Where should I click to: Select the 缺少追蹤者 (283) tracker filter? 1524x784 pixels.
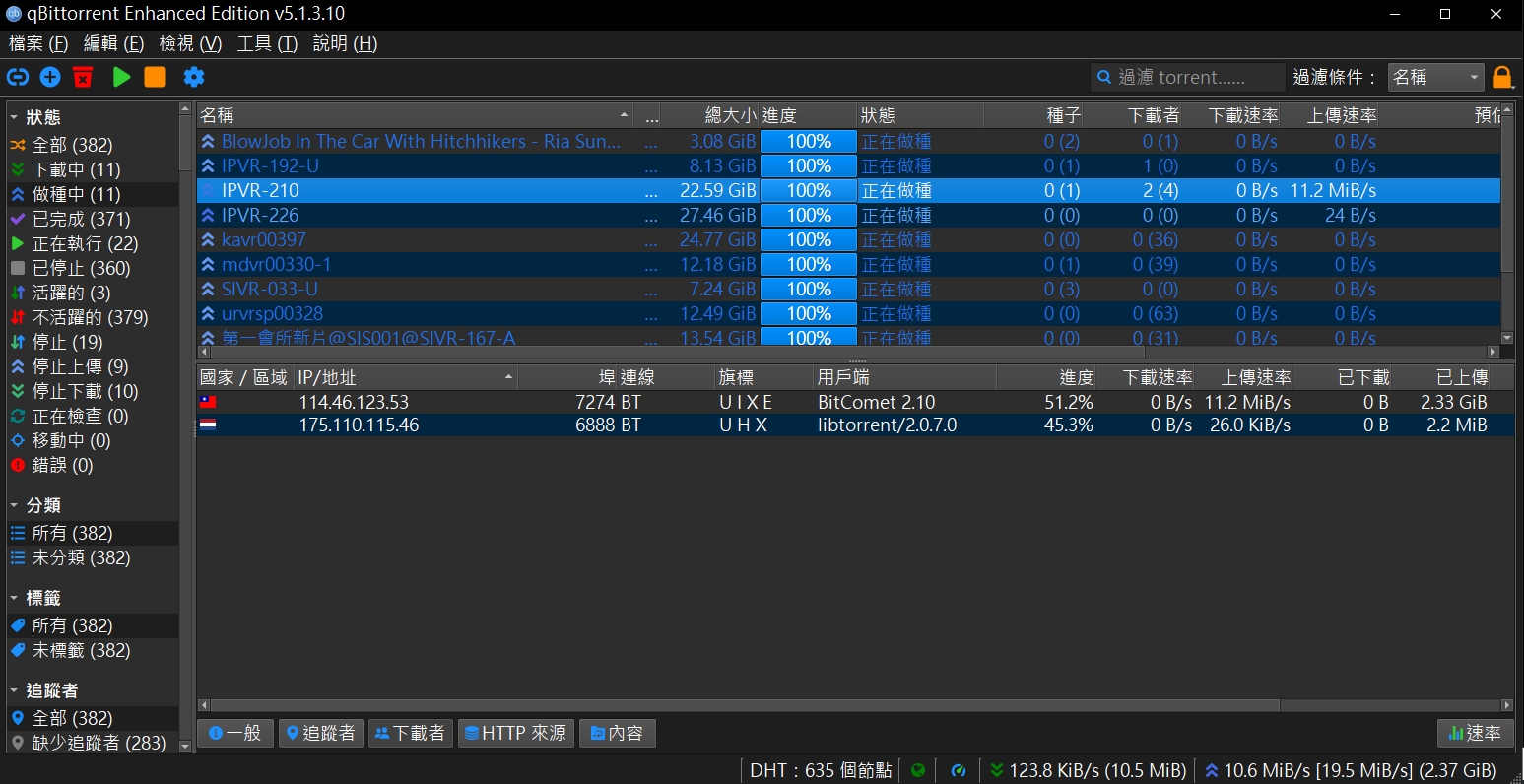[93, 743]
